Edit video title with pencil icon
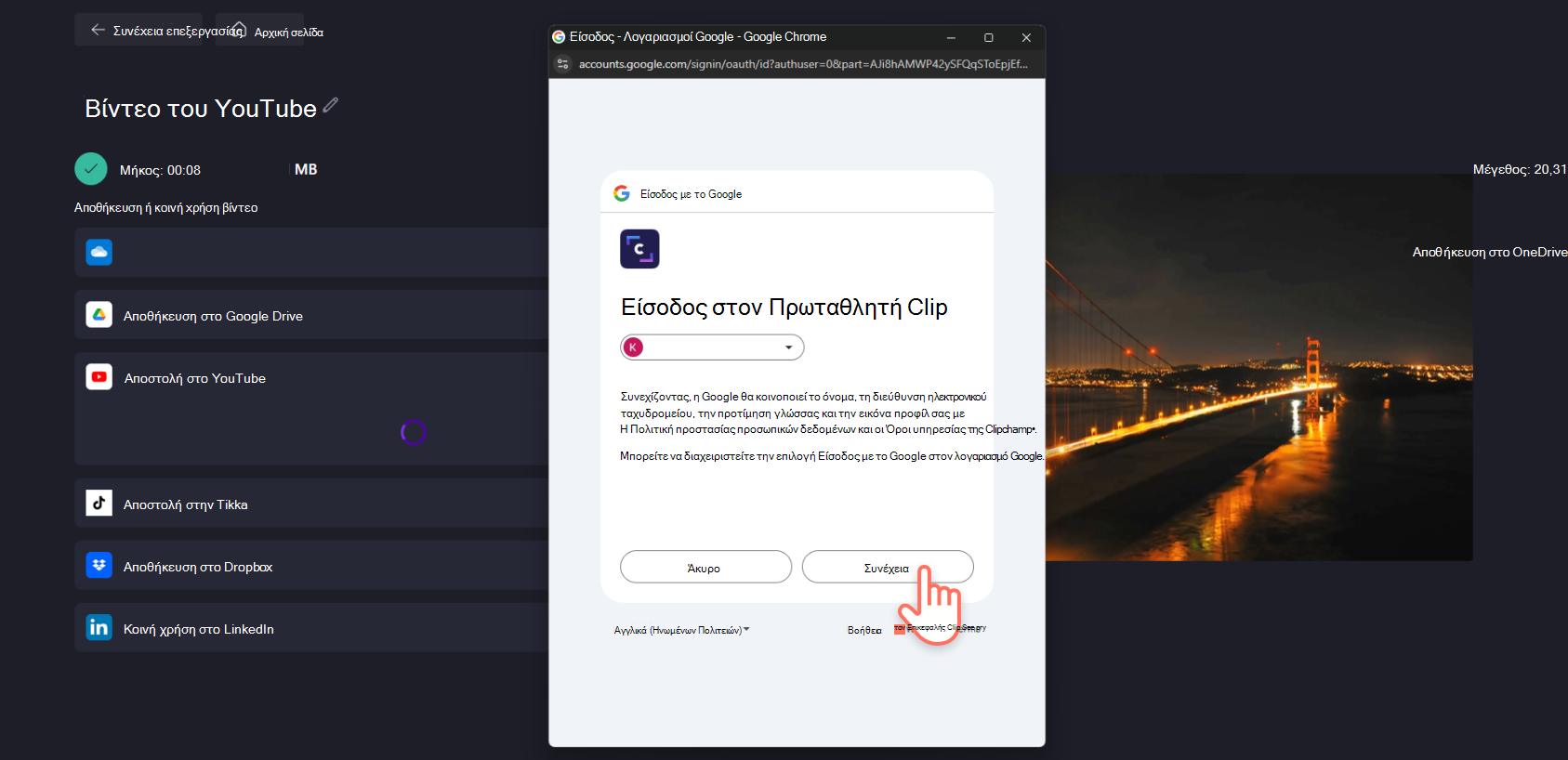This screenshot has height=760, width=1568. (x=330, y=106)
